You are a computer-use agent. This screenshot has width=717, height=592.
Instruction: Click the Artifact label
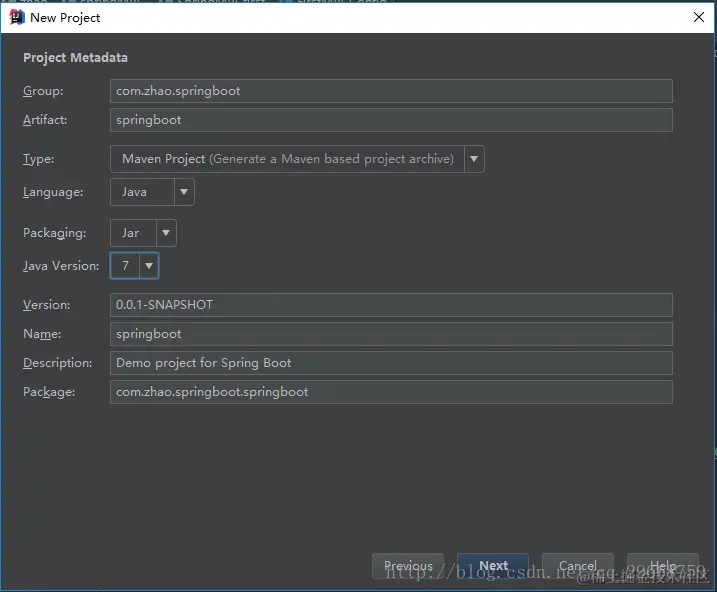[45, 120]
